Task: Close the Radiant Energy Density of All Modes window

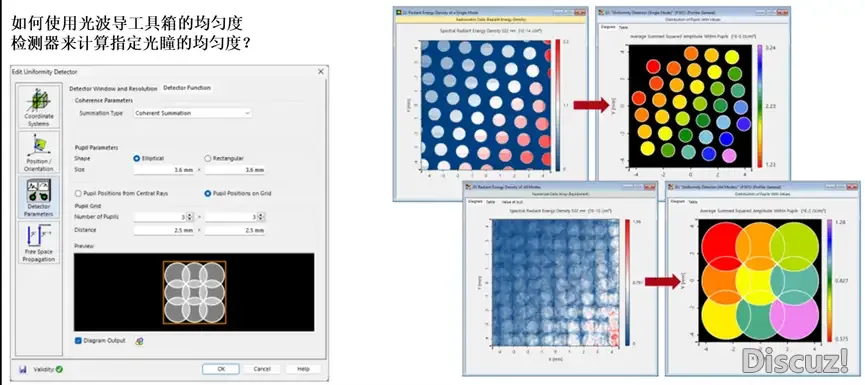Action: (x=650, y=188)
